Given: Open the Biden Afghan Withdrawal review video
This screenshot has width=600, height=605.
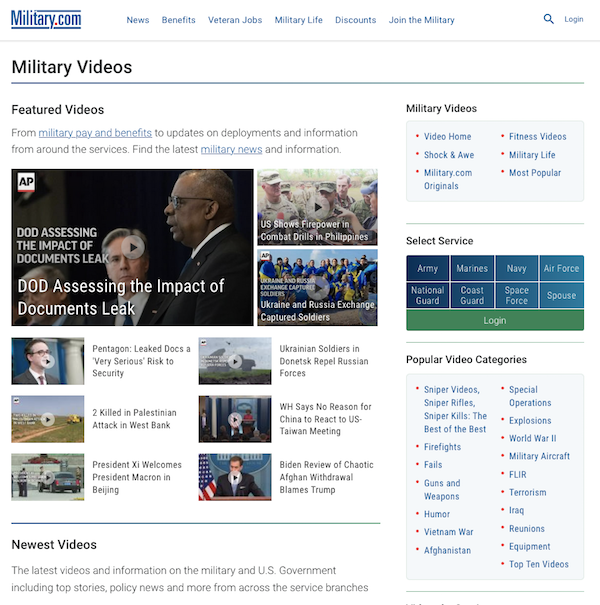Looking at the screenshot, I should [235, 477].
